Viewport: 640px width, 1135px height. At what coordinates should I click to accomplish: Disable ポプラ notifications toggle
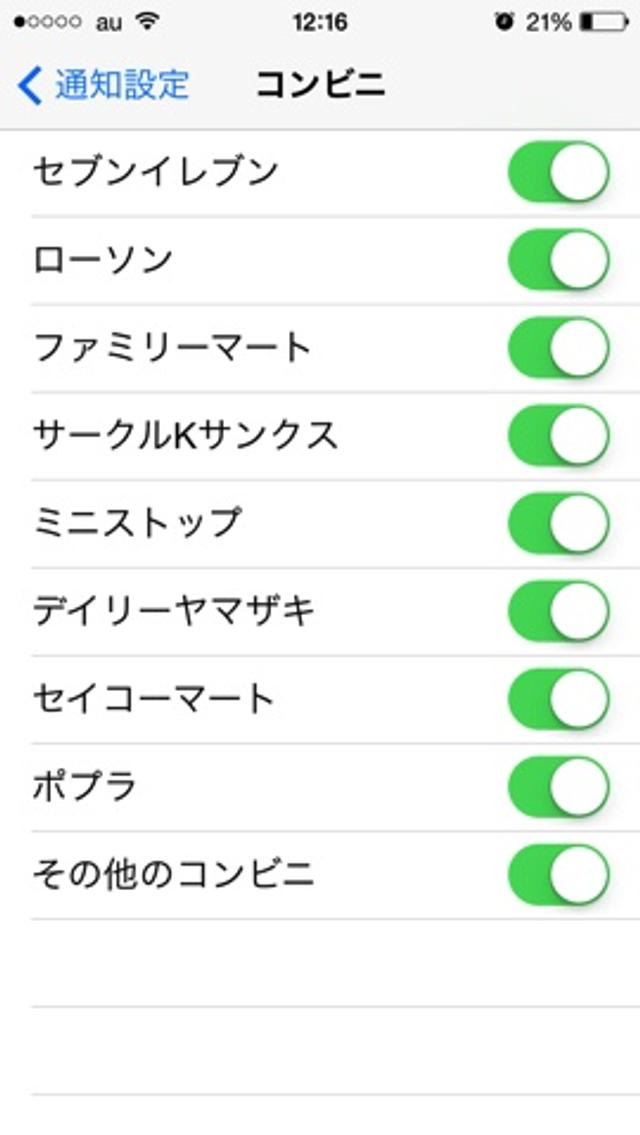tap(558, 787)
